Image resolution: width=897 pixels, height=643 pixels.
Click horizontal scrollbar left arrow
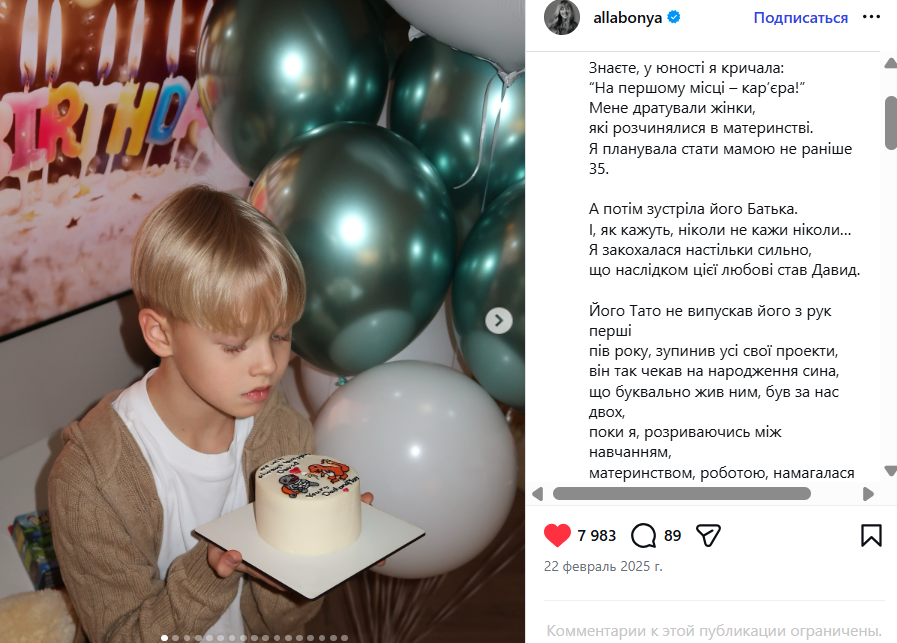point(537,494)
